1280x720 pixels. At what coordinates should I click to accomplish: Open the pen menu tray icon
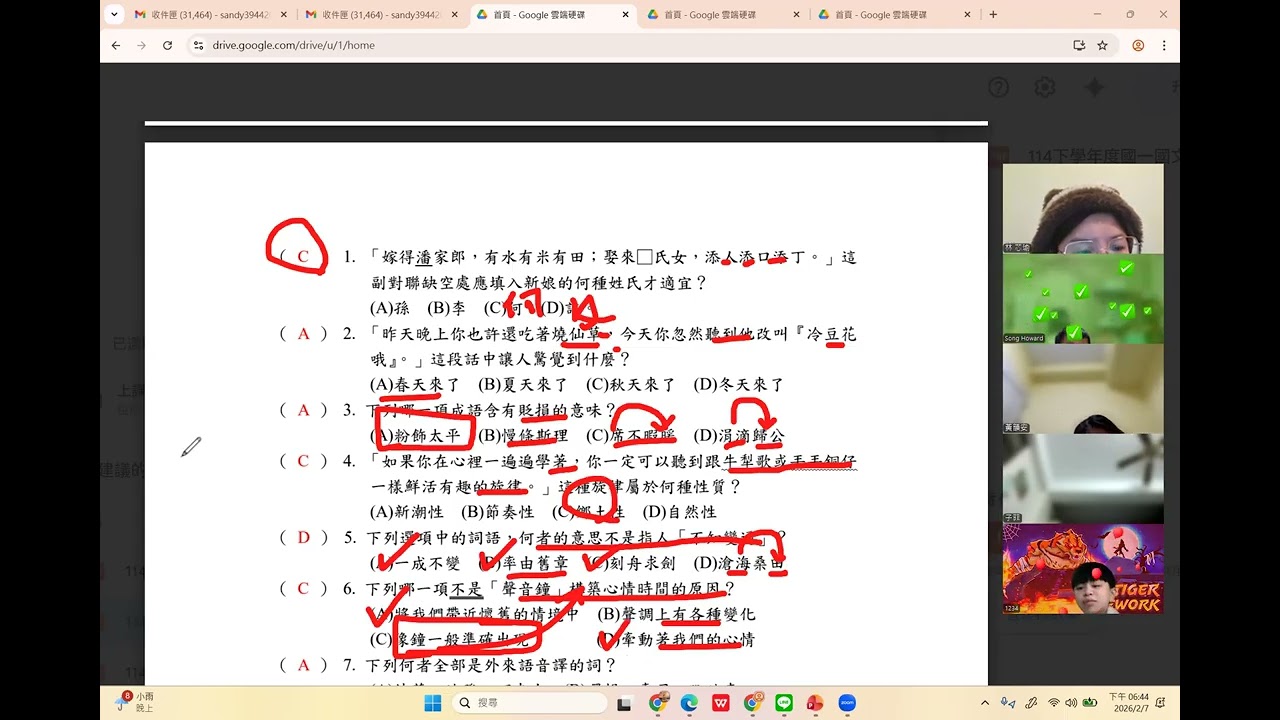click(x=1031, y=703)
